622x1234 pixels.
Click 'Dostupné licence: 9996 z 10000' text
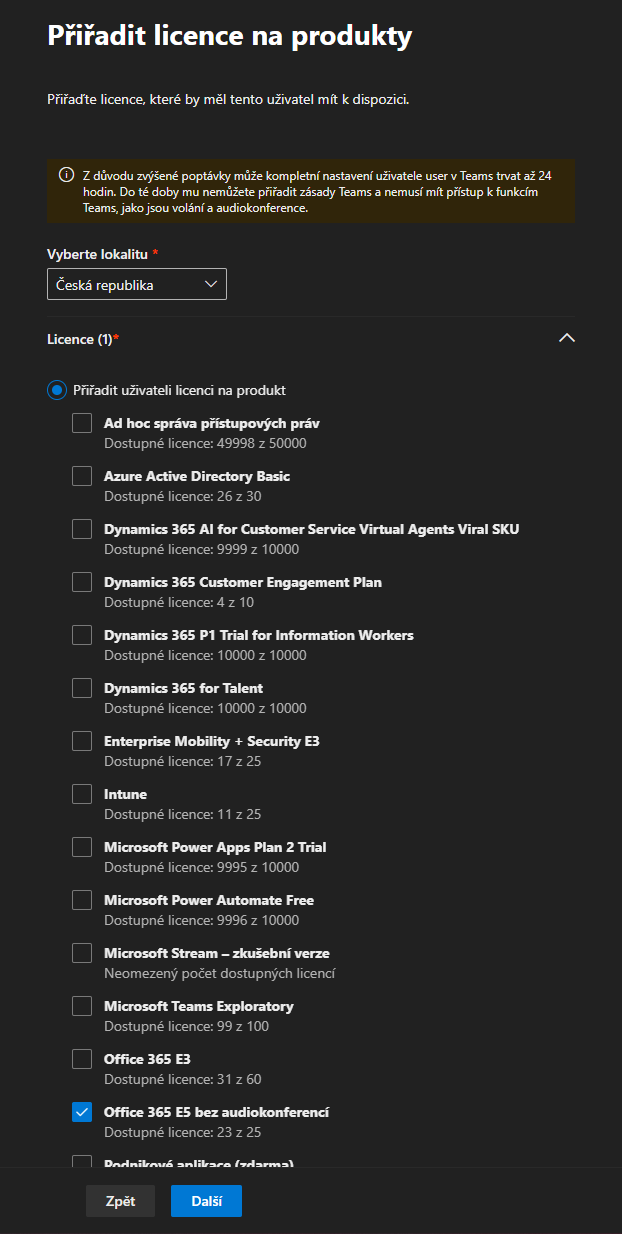pyautogui.click(x=201, y=920)
